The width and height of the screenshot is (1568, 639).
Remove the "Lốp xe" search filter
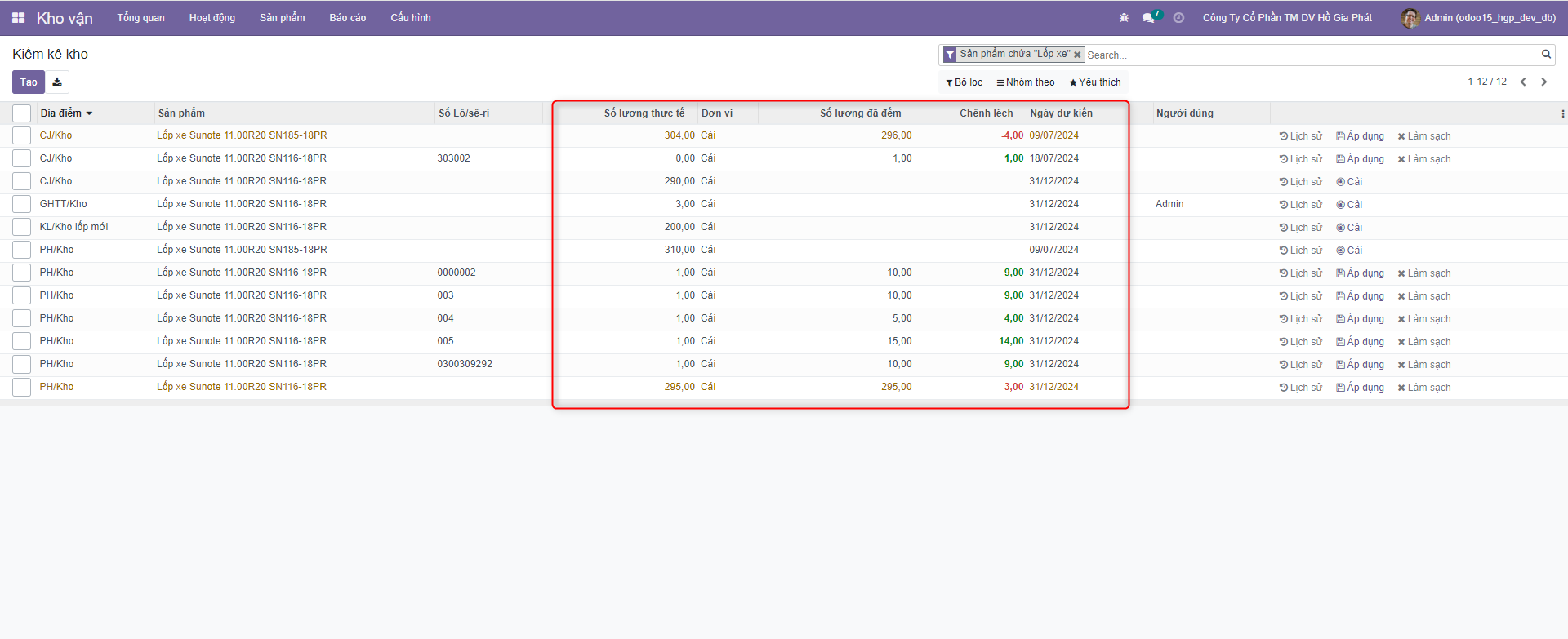[1077, 55]
